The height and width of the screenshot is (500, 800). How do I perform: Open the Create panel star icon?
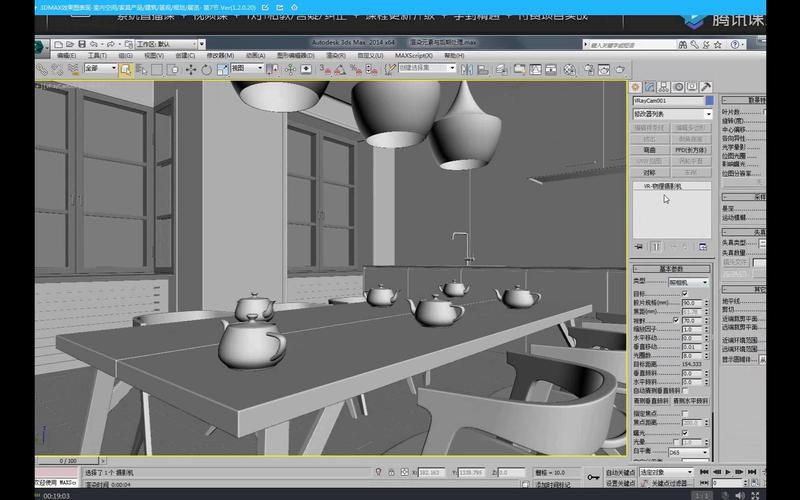click(x=636, y=87)
